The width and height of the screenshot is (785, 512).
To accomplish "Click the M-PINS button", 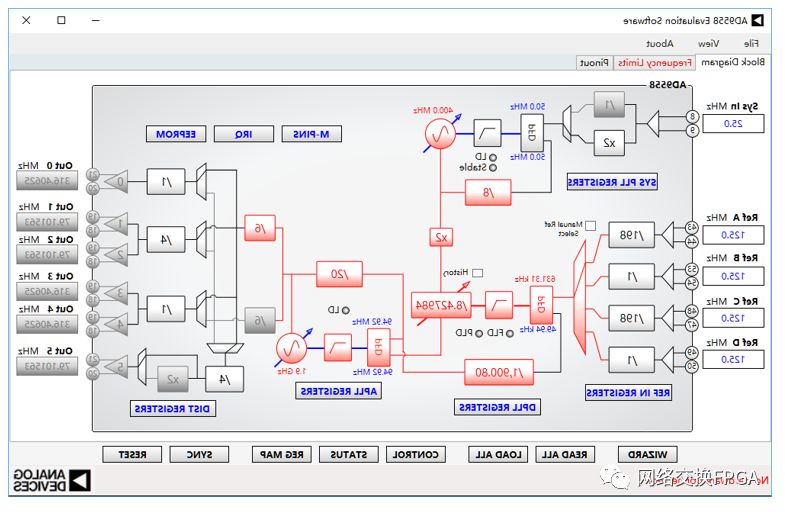I will pyautogui.click(x=311, y=134).
